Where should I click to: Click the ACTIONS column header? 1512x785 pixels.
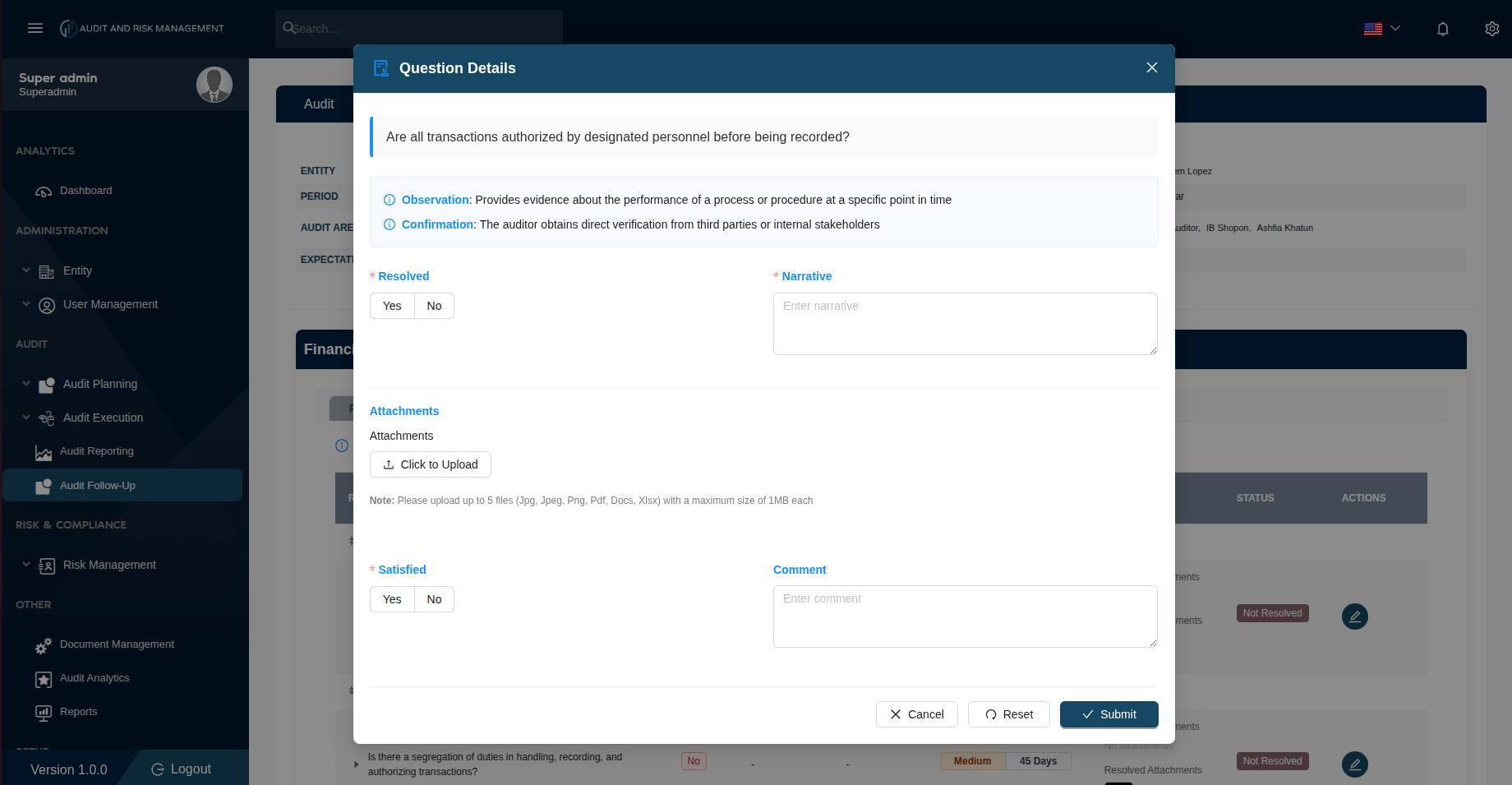pyautogui.click(x=1363, y=498)
